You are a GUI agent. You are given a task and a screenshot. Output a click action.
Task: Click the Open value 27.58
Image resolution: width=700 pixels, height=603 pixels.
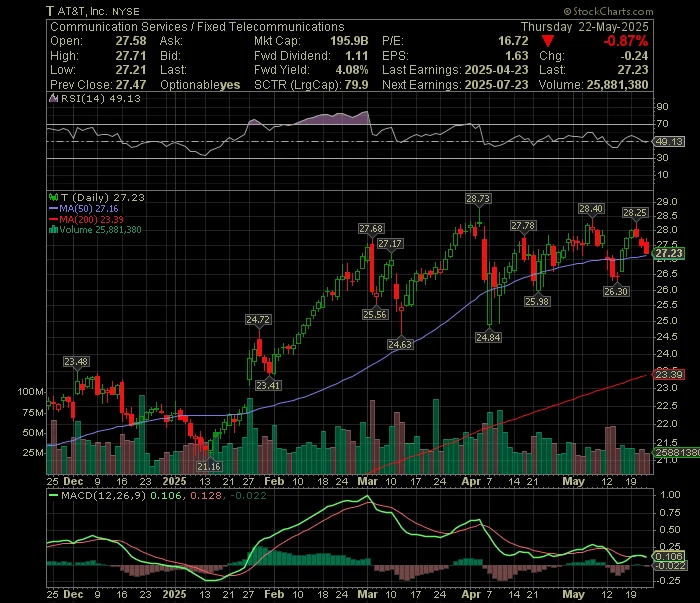pos(131,41)
